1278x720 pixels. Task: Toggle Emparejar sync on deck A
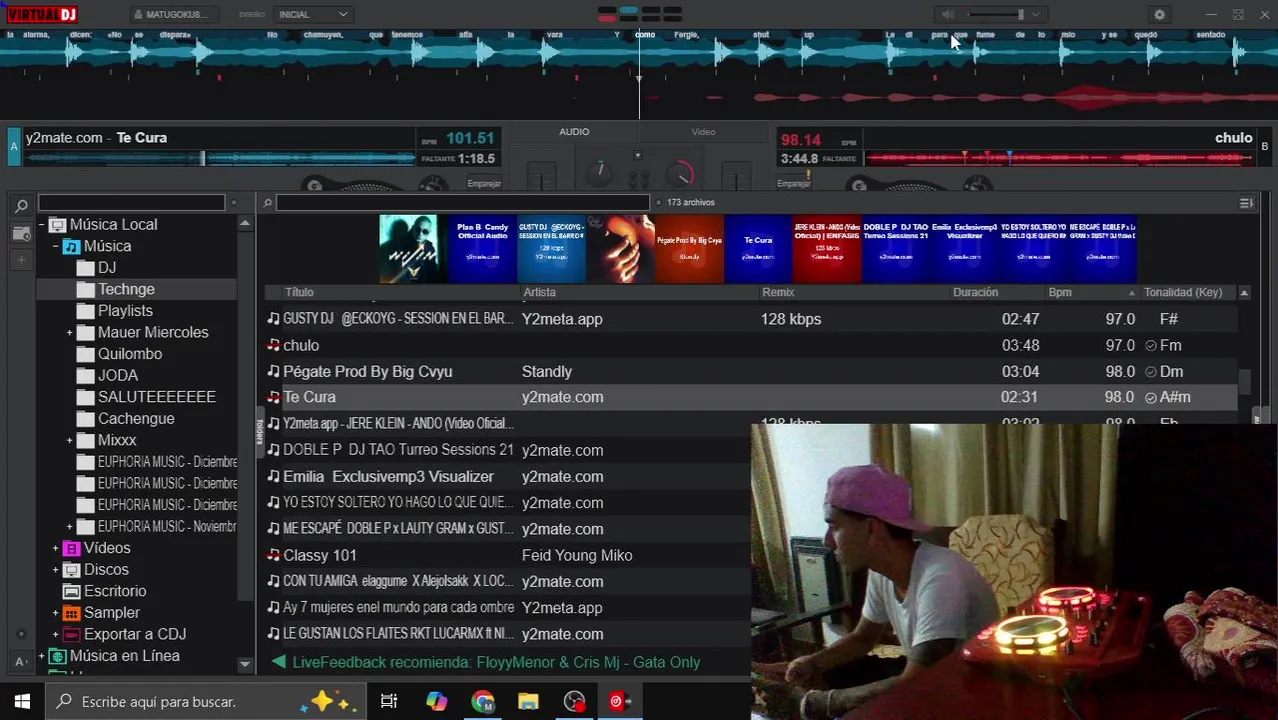pyautogui.click(x=484, y=183)
